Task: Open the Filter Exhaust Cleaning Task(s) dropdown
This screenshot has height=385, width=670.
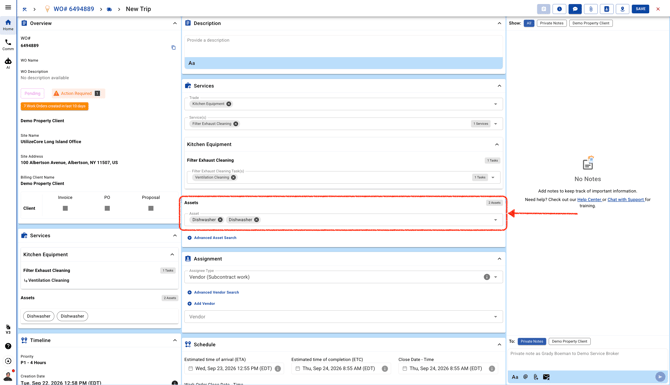Action: coord(493,177)
